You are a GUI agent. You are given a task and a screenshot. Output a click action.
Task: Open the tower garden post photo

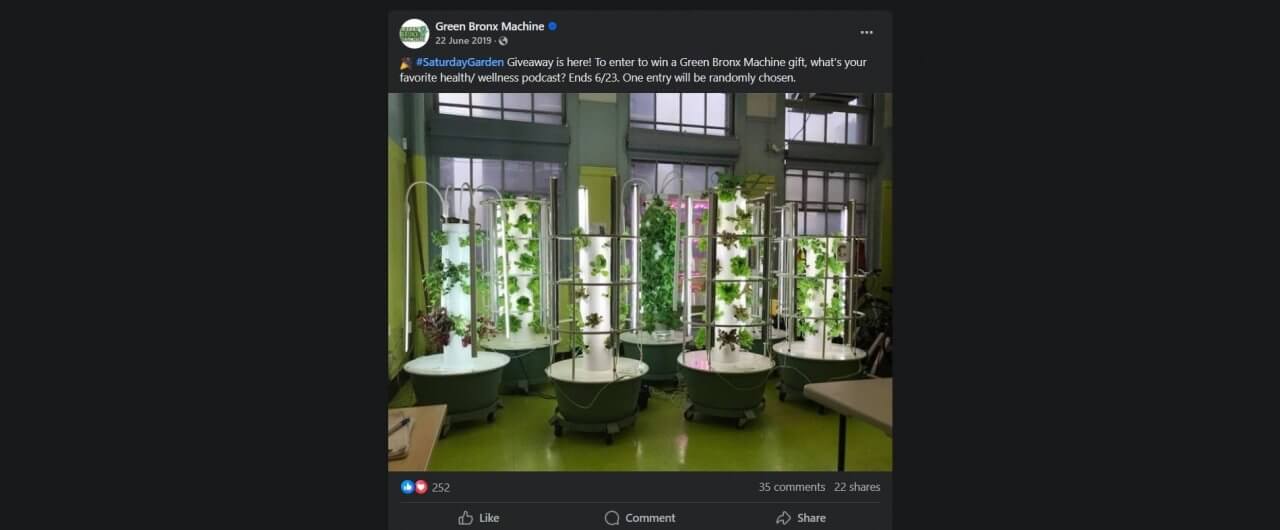[640, 282]
